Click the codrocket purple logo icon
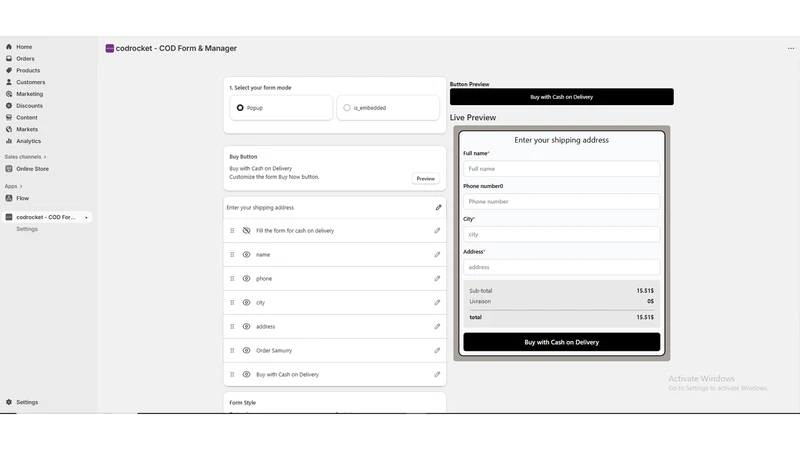Image resolution: width=800 pixels, height=450 pixels. click(x=110, y=48)
